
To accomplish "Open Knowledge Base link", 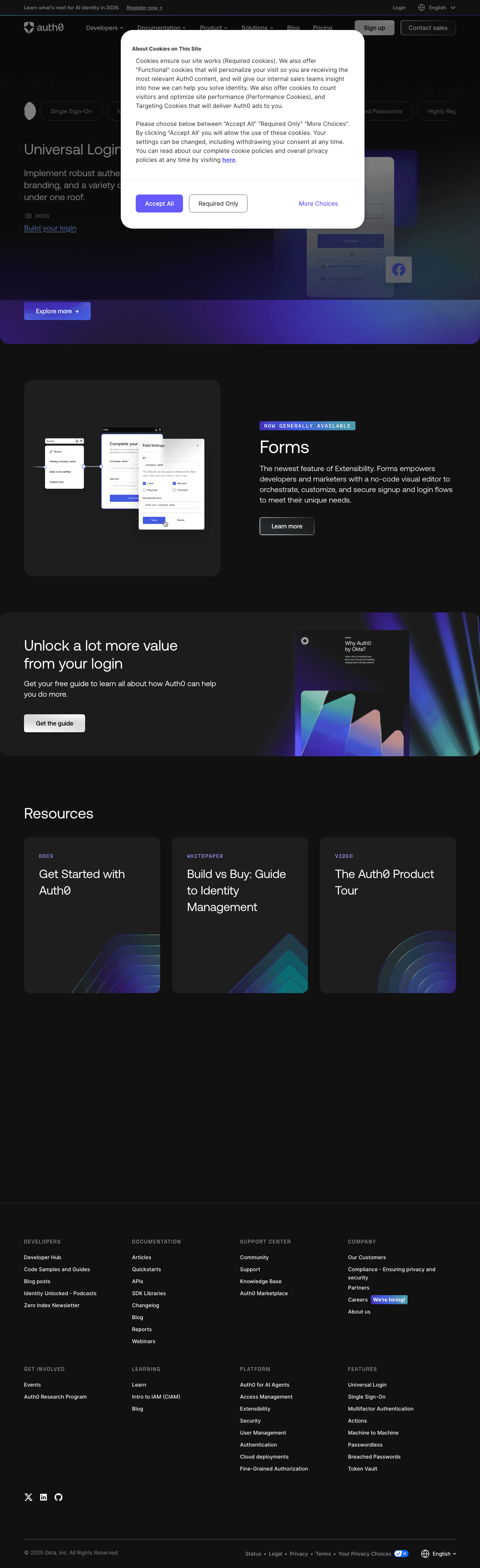I will coord(261,1281).
